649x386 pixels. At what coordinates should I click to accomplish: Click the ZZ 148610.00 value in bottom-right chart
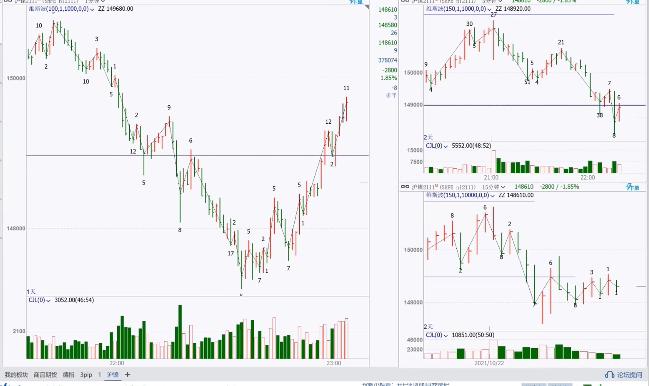[x=517, y=195]
